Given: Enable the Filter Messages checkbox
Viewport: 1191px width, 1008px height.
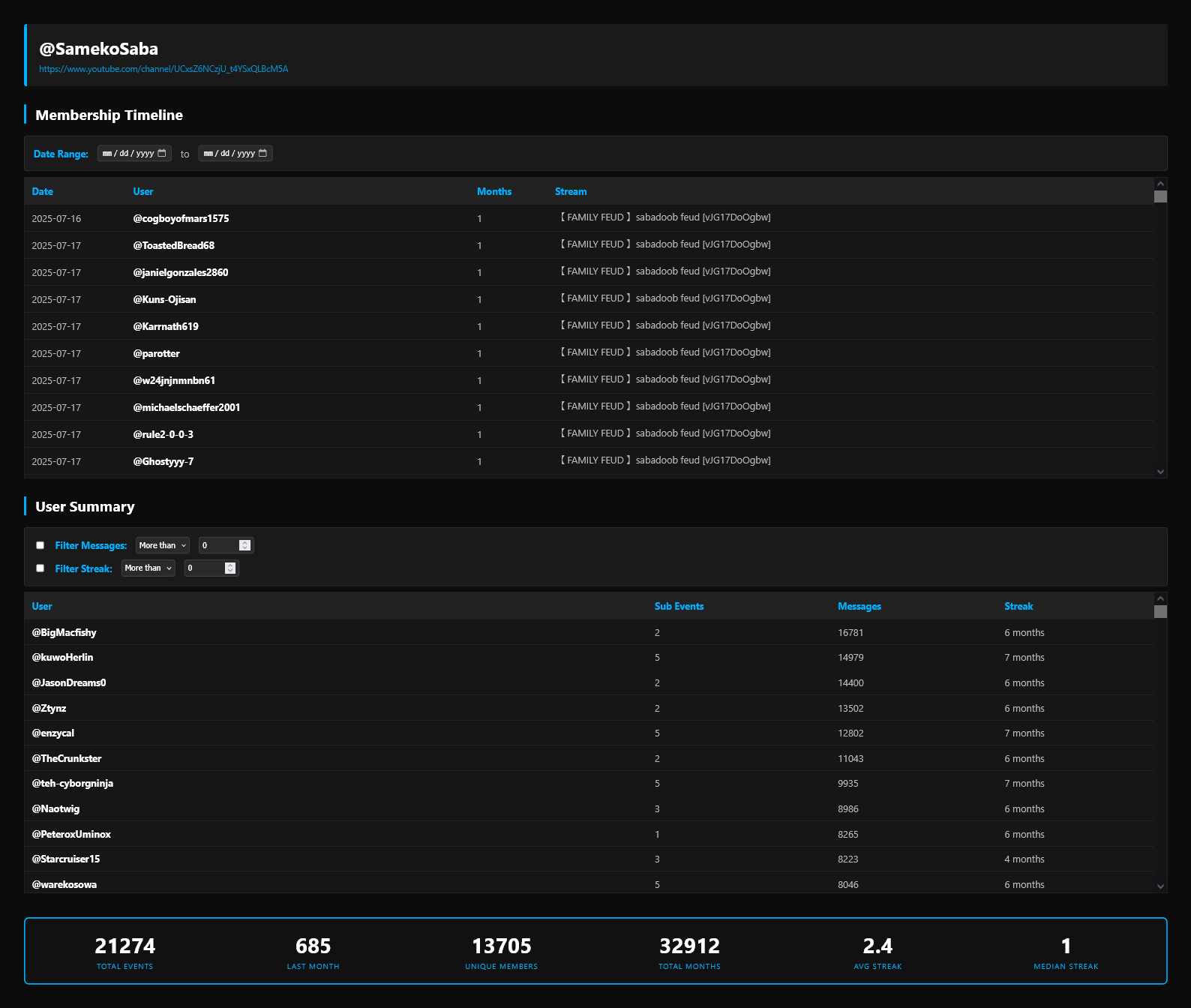Looking at the screenshot, I should point(40,545).
